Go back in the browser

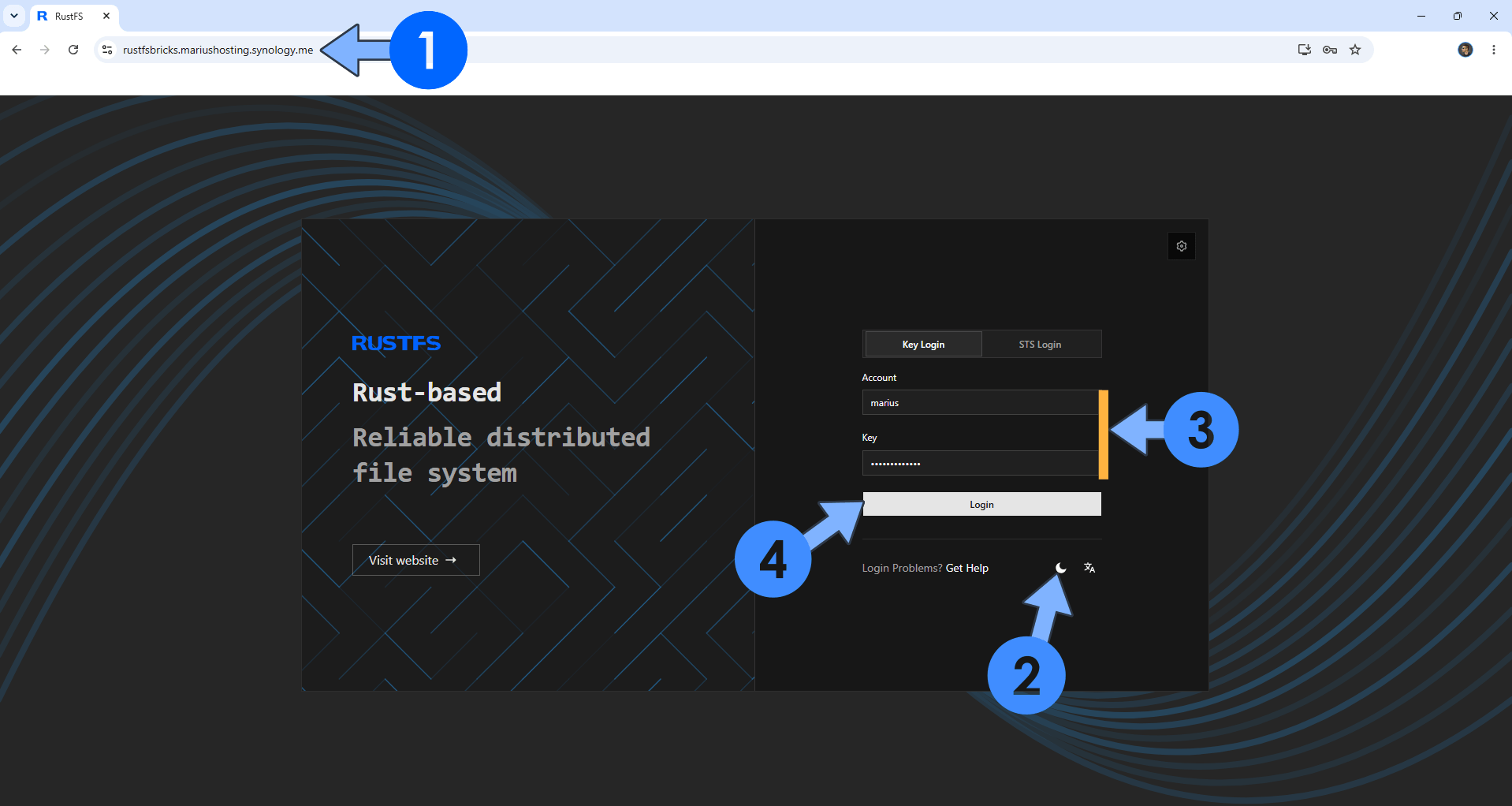pos(17,50)
